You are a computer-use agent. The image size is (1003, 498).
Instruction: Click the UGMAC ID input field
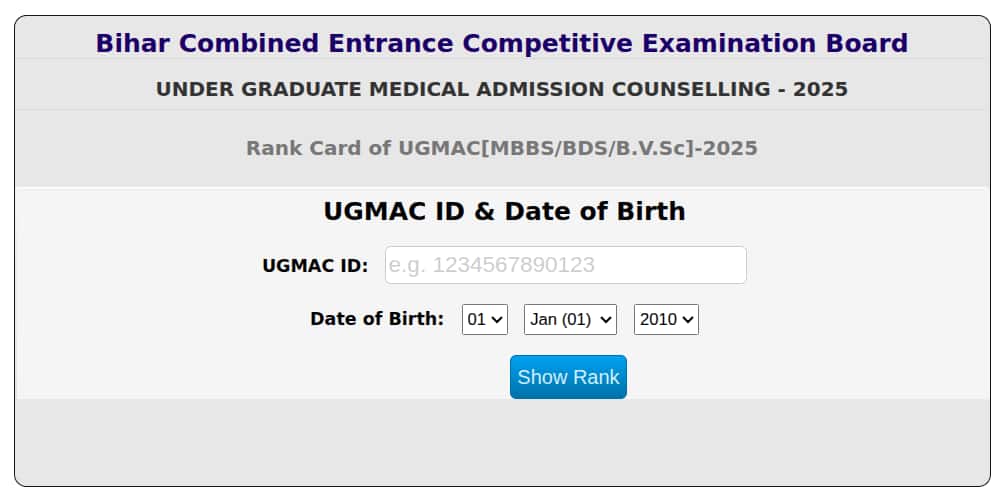565,265
